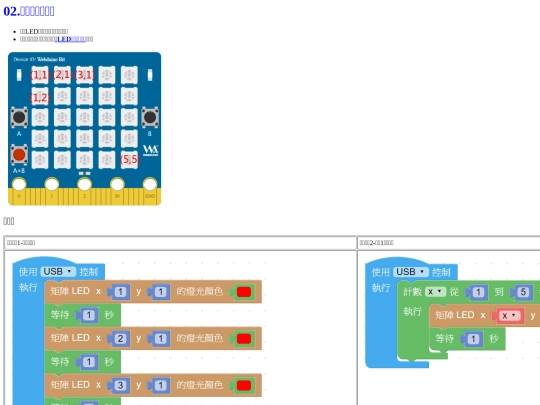Click the pin hole above the GND pin
The height and width of the screenshot is (405, 540).
click(x=150, y=184)
